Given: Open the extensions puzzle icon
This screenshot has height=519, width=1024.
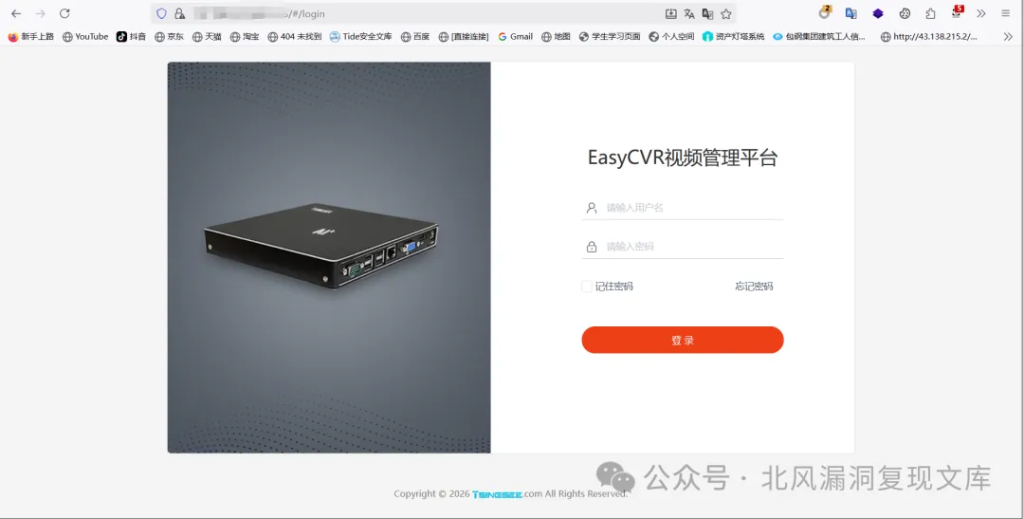Looking at the screenshot, I should 930,14.
